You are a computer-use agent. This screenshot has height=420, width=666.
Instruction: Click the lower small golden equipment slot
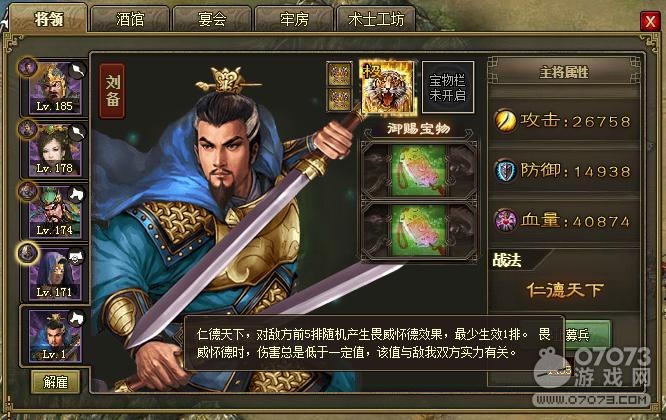[x=339, y=100]
